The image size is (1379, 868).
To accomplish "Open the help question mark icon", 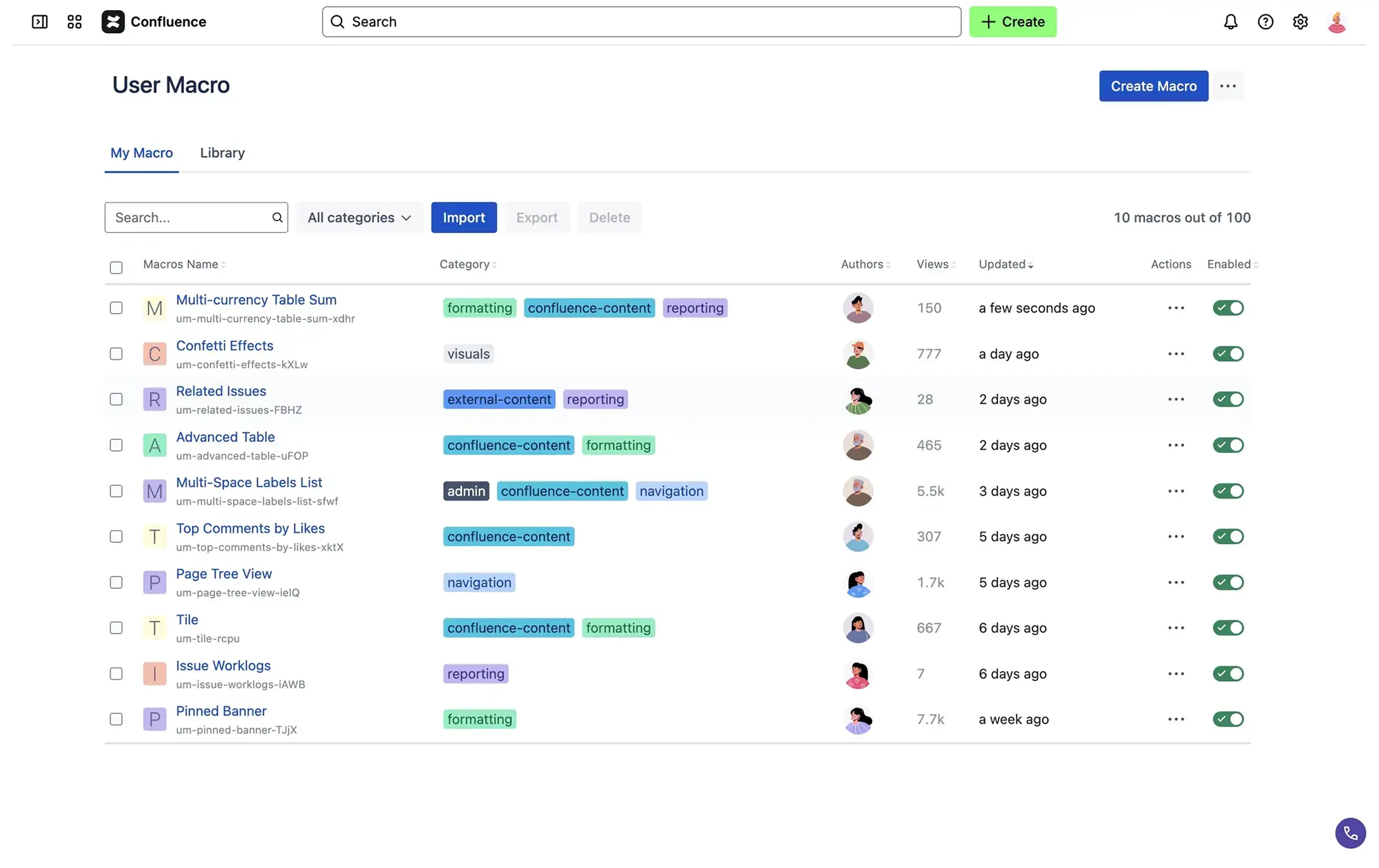I will click(x=1265, y=22).
